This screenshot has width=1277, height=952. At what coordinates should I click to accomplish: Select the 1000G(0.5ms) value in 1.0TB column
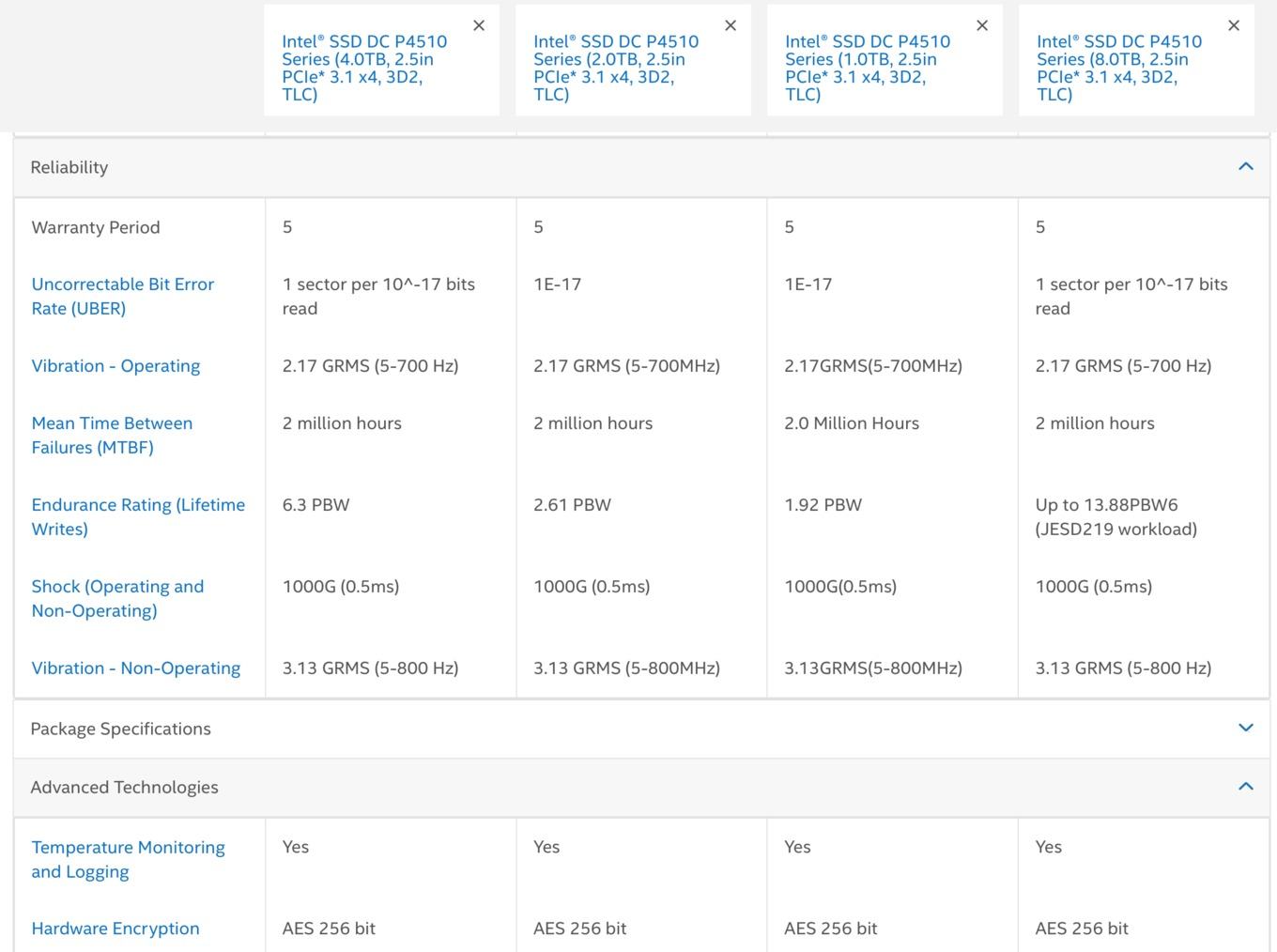pyautogui.click(x=840, y=586)
